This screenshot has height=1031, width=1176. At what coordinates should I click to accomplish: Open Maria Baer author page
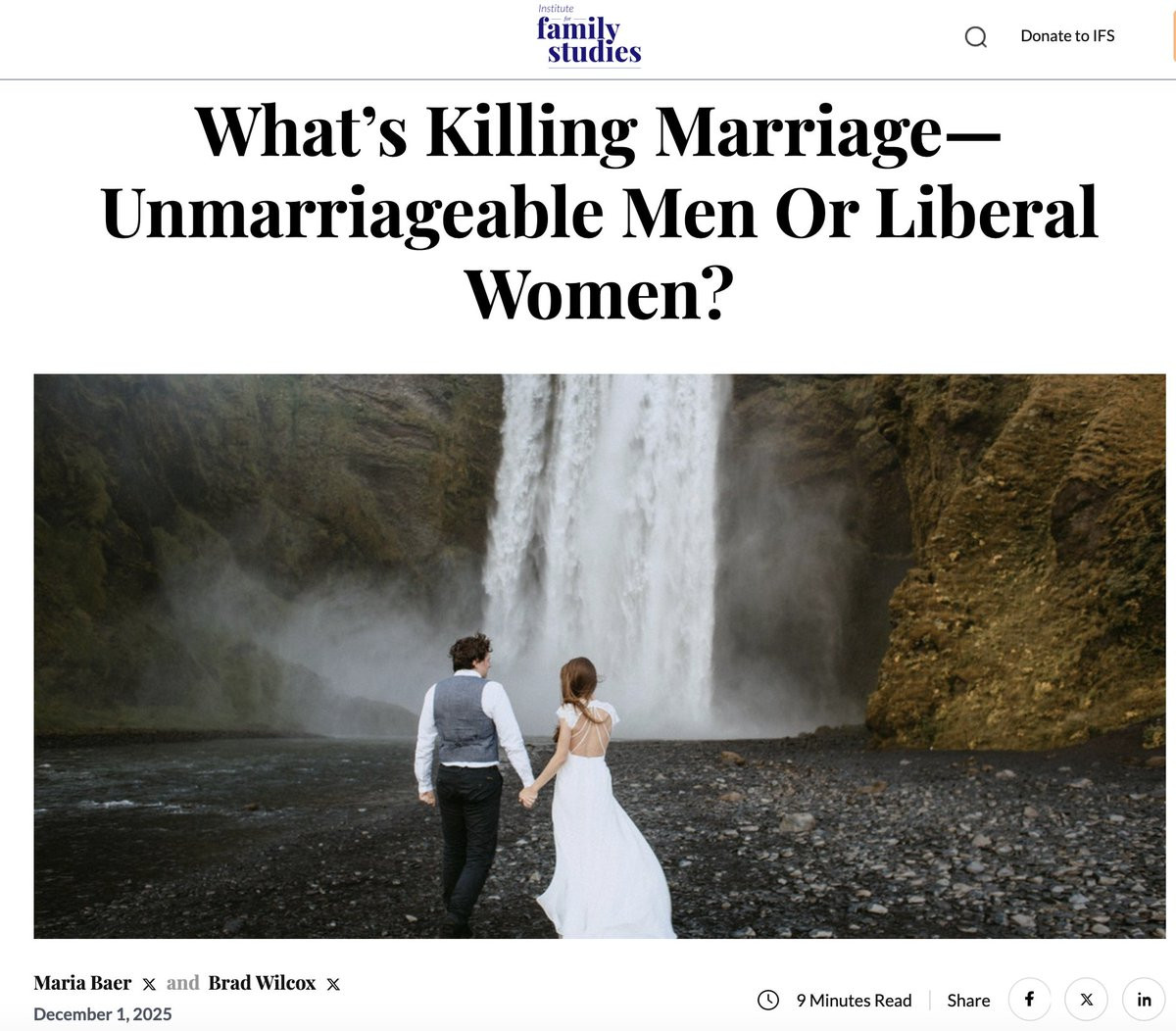pyautogui.click(x=82, y=983)
